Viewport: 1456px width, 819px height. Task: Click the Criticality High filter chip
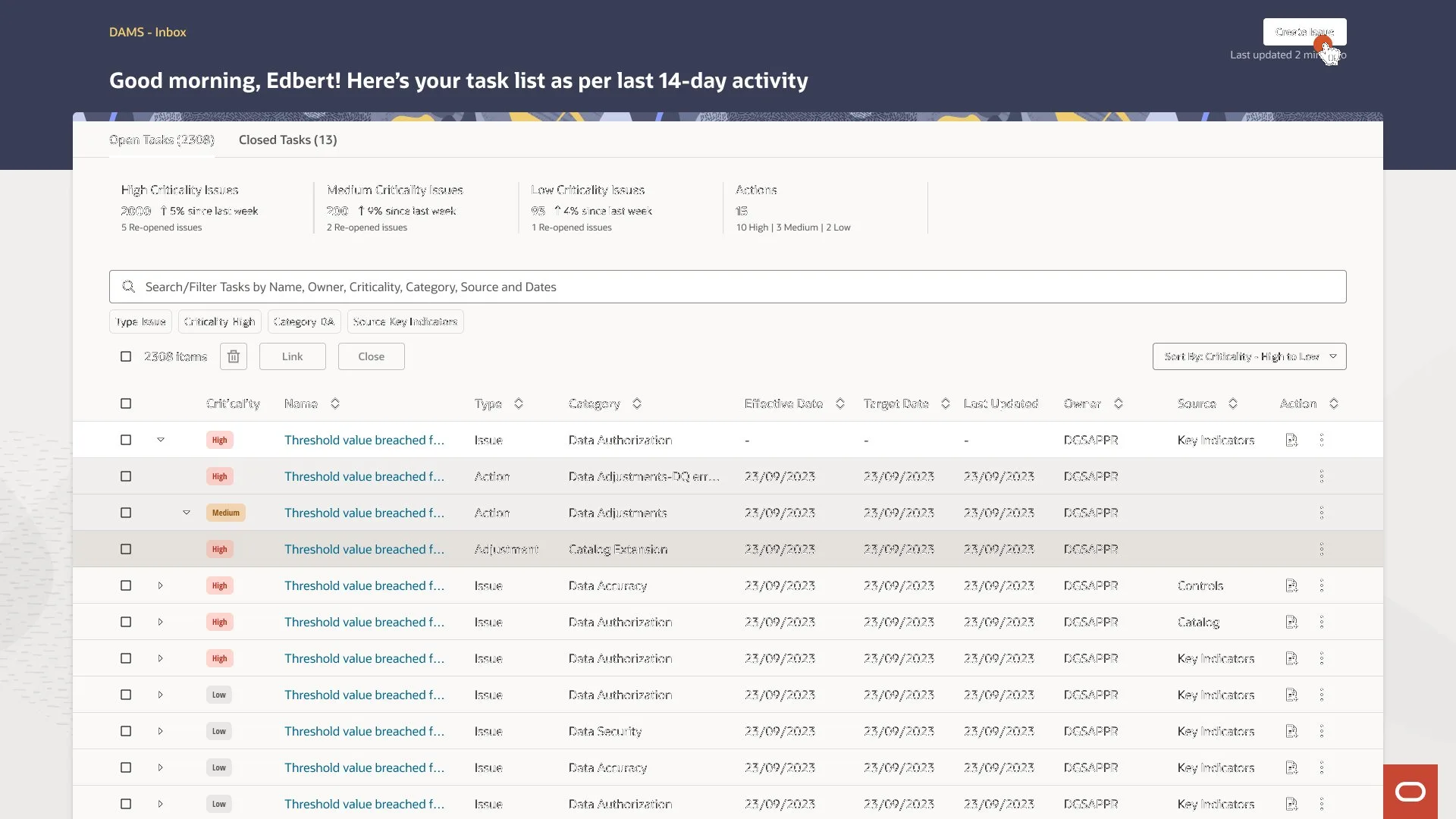click(220, 322)
